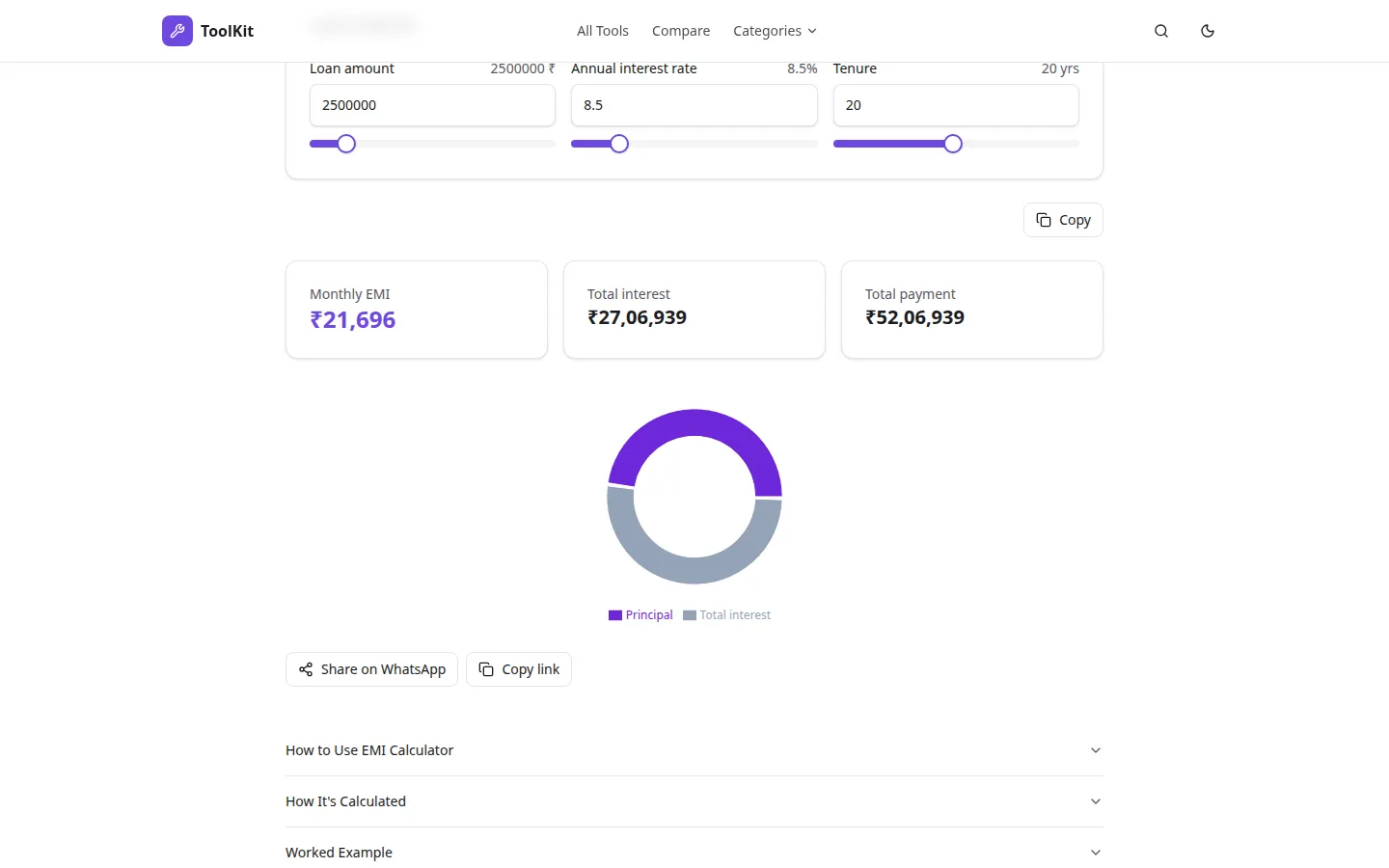Click the 8.5% rate readout
Image resolution: width=1389 pixels, height=868 pixels.
pyautogui.click(x=803, y=68)
